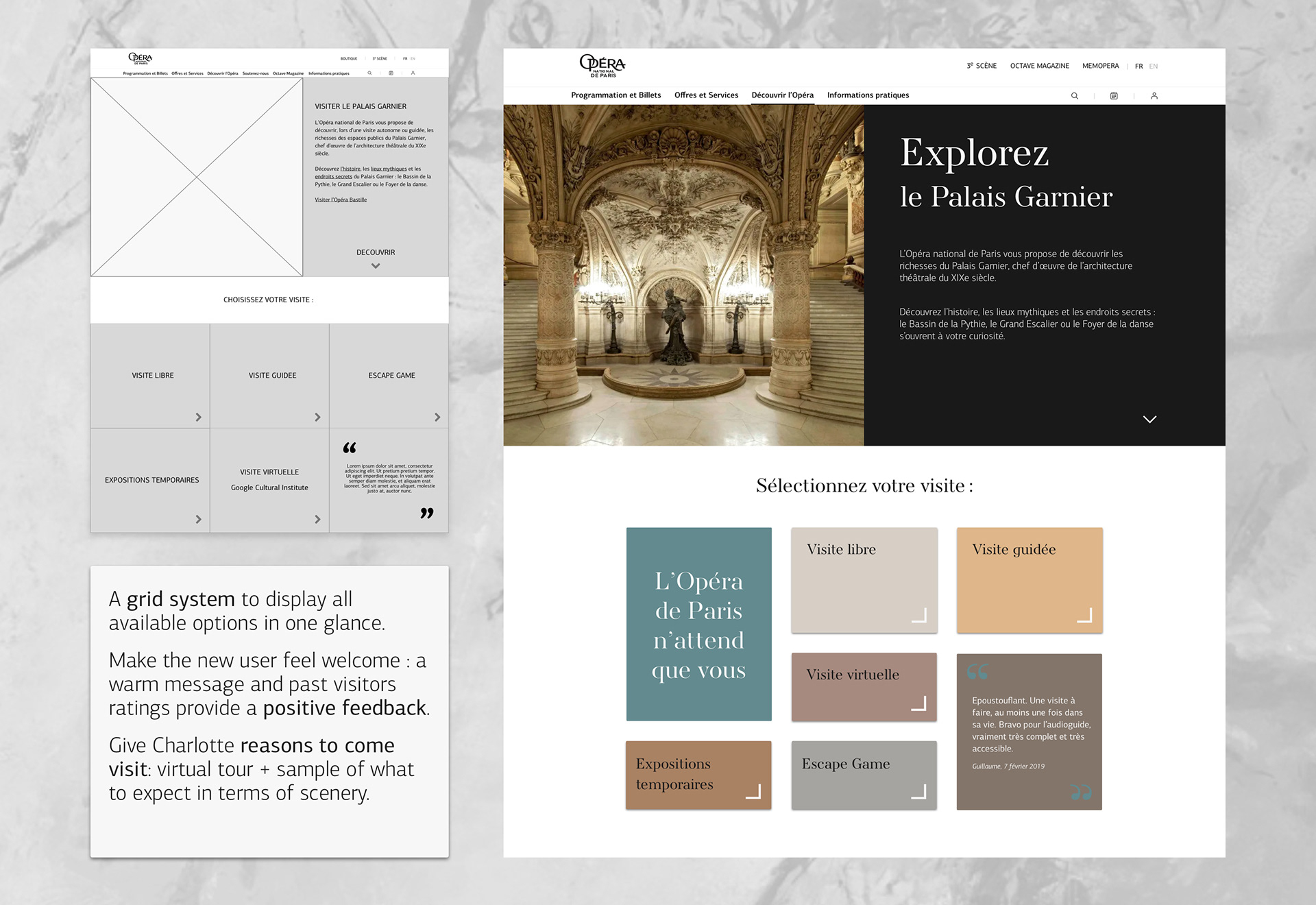Open the calendar icon in main header

(1114, 96)
